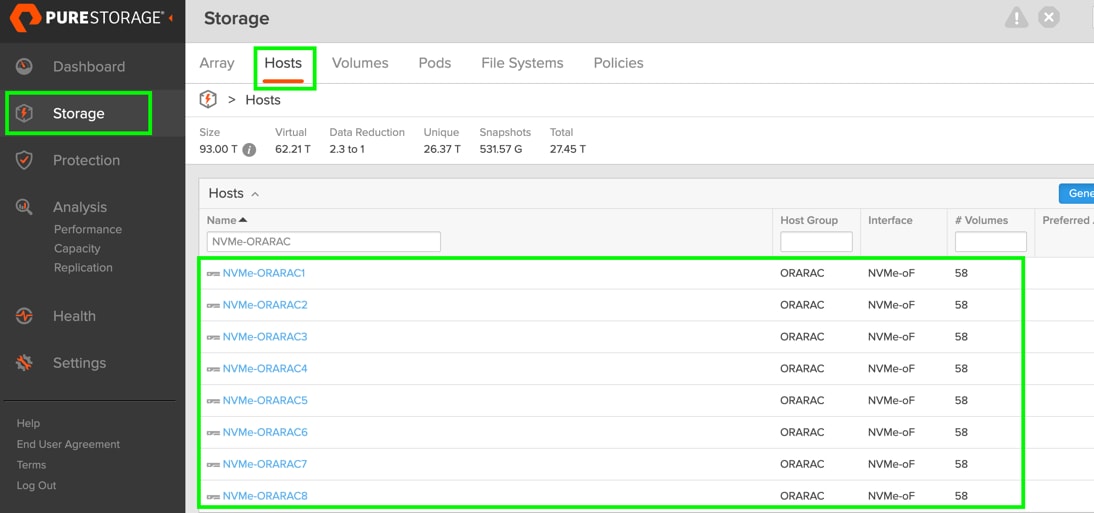The image size is (1094, 513).
Task: Open Performance under Analysis
Action: click(x=88, y=229)
